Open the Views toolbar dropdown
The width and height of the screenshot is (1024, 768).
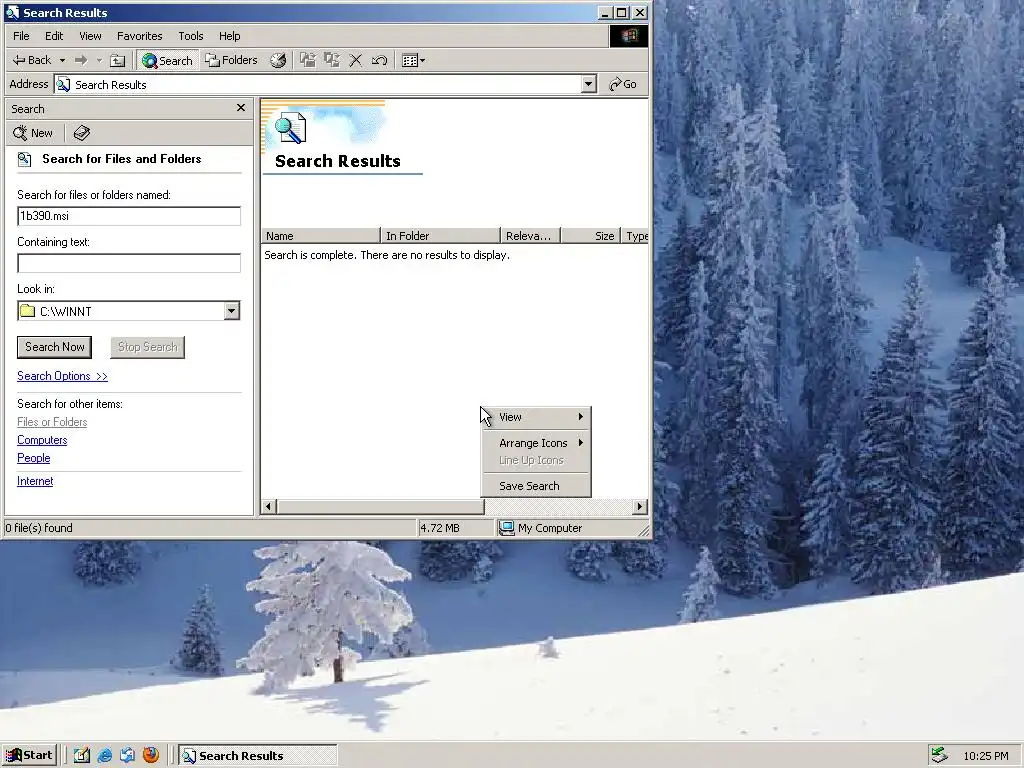(413, 60)
